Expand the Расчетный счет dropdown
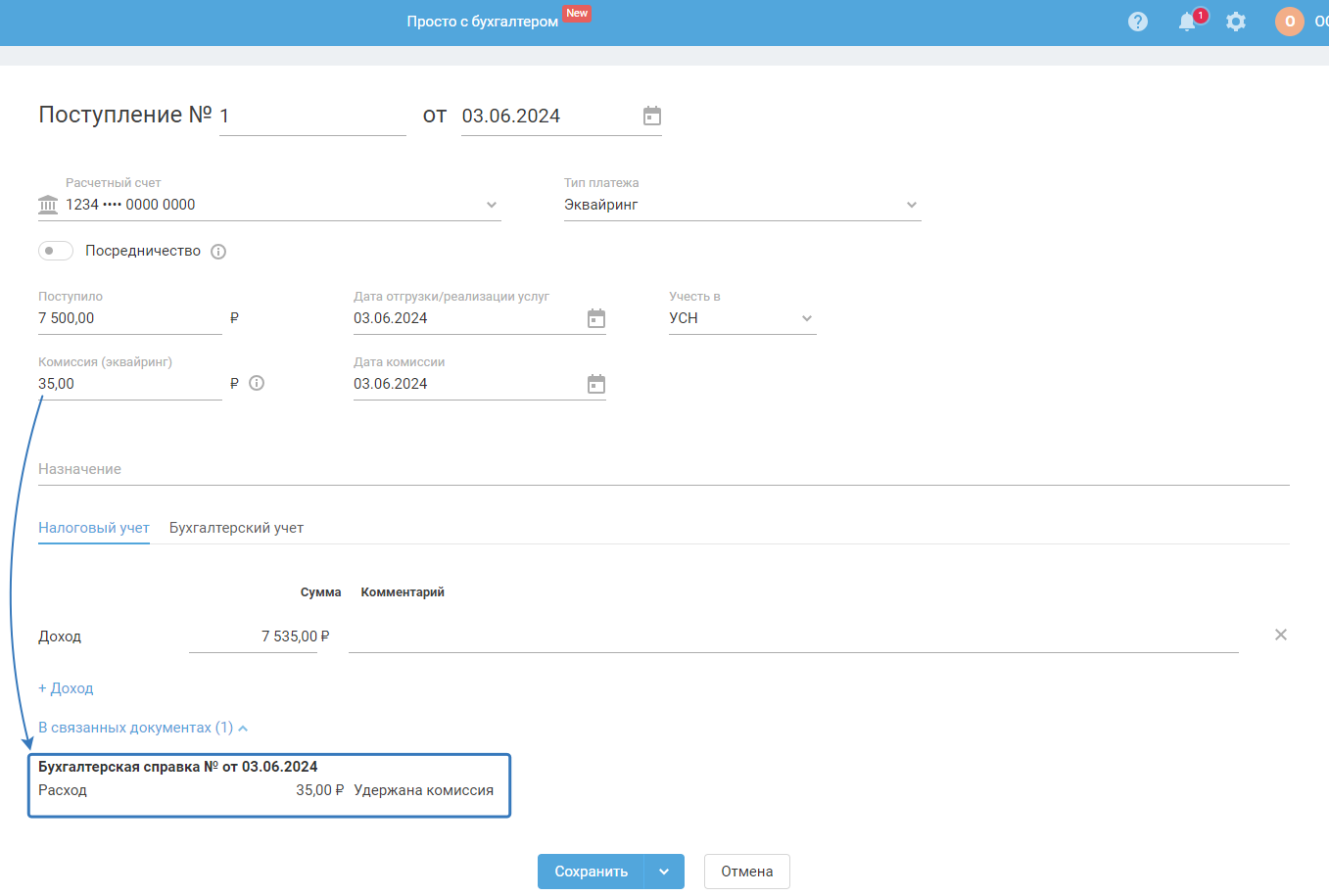Viewport: 1329px width, 896px height. [x=492, y=205]
